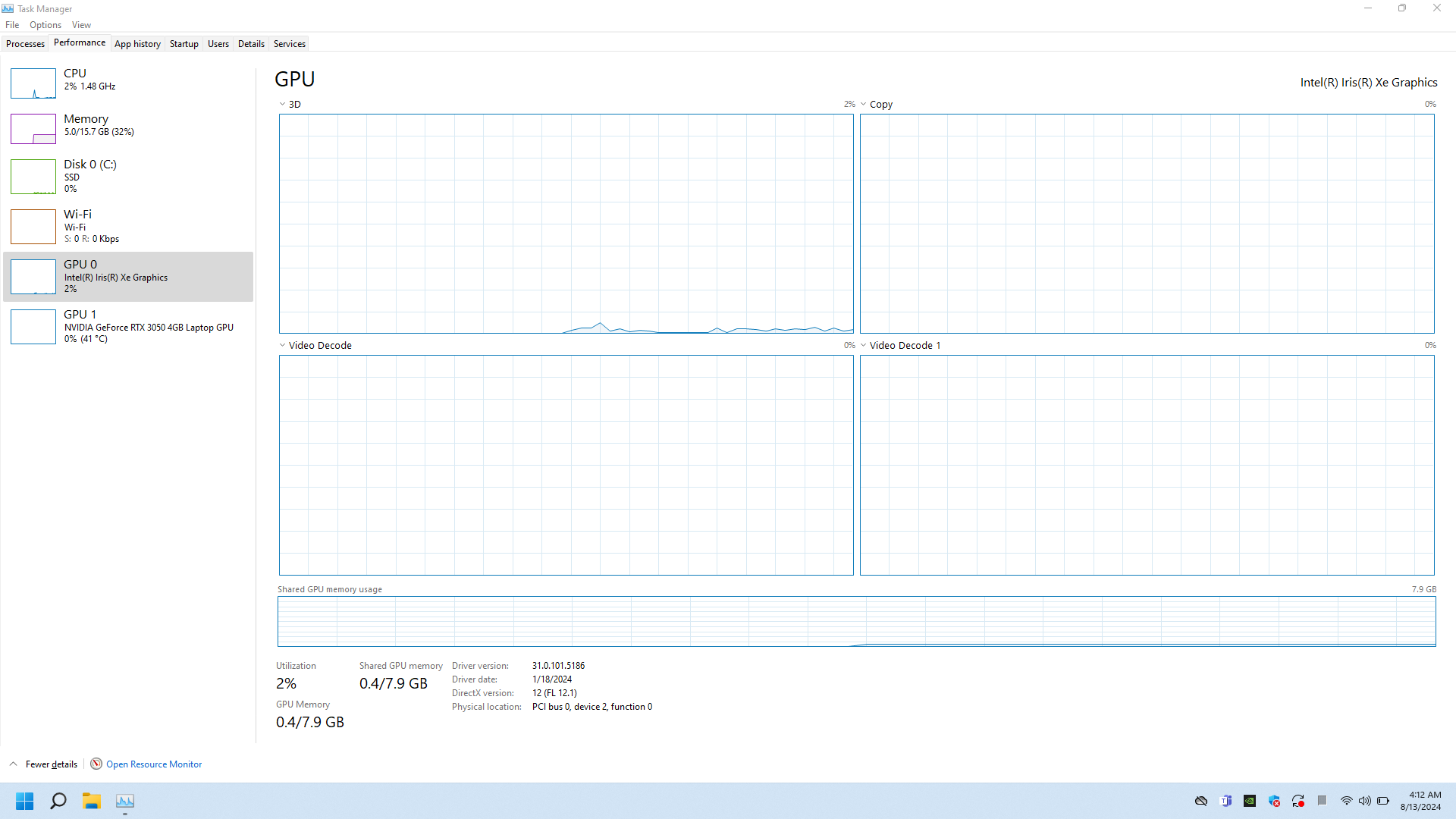Screen dimensions: 1456x819
Task: Click the OneDrive tray icon
Action: click(1201, 801)
